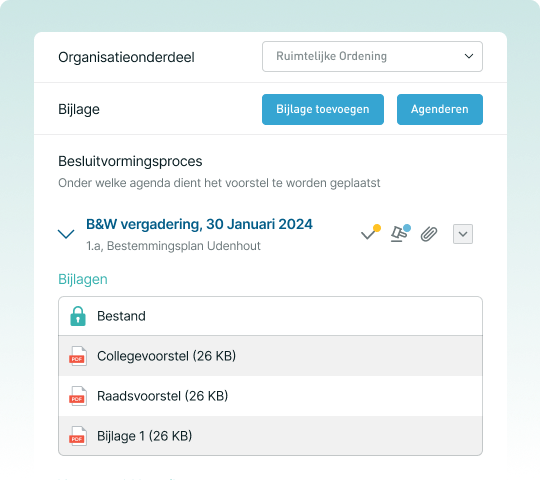Click the checkmark status icon

370,232
